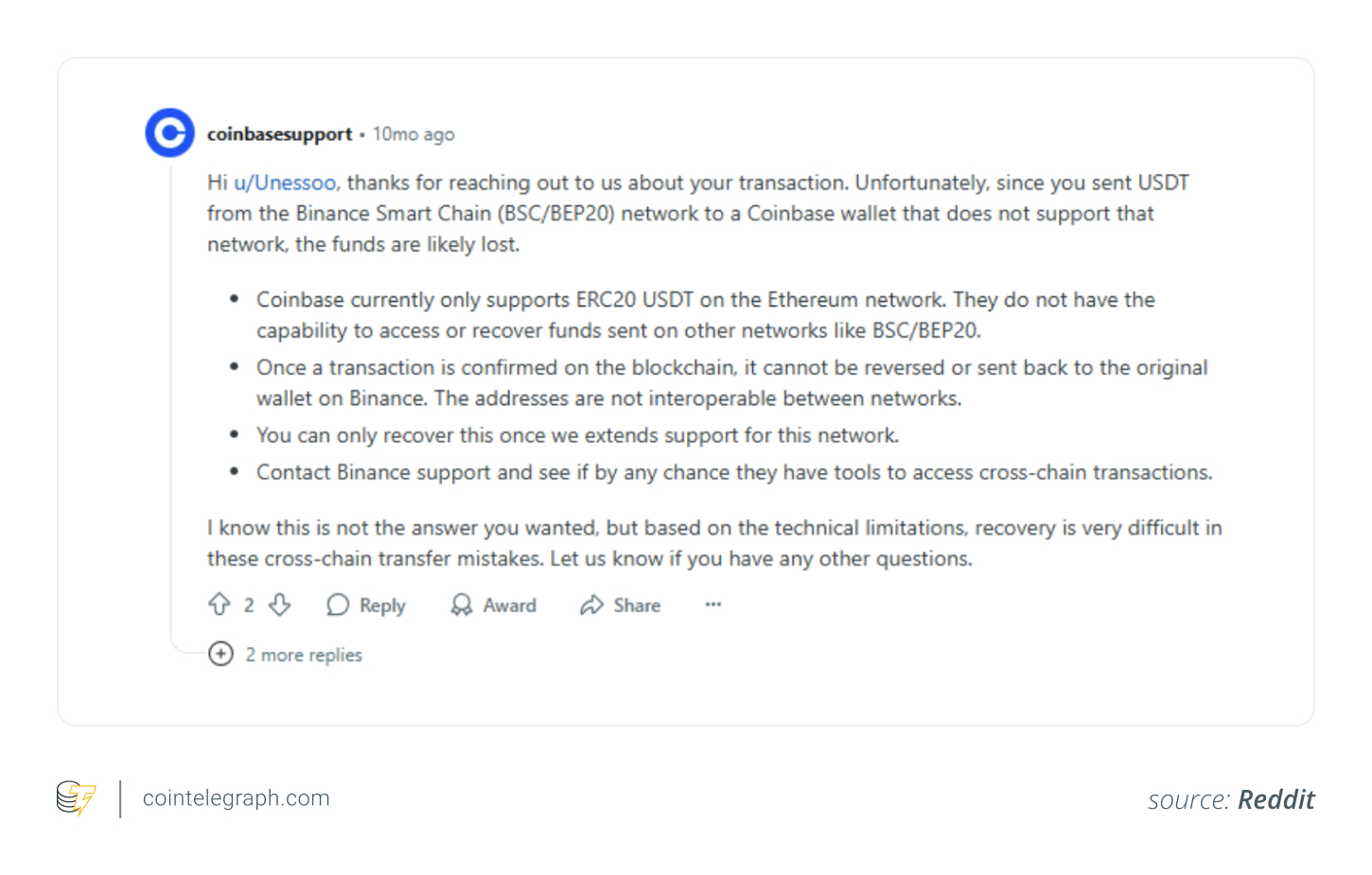Click the 10mo ago timestamp
The width and height of the screenshot is (1372, 875).
[x=413, y=133]
